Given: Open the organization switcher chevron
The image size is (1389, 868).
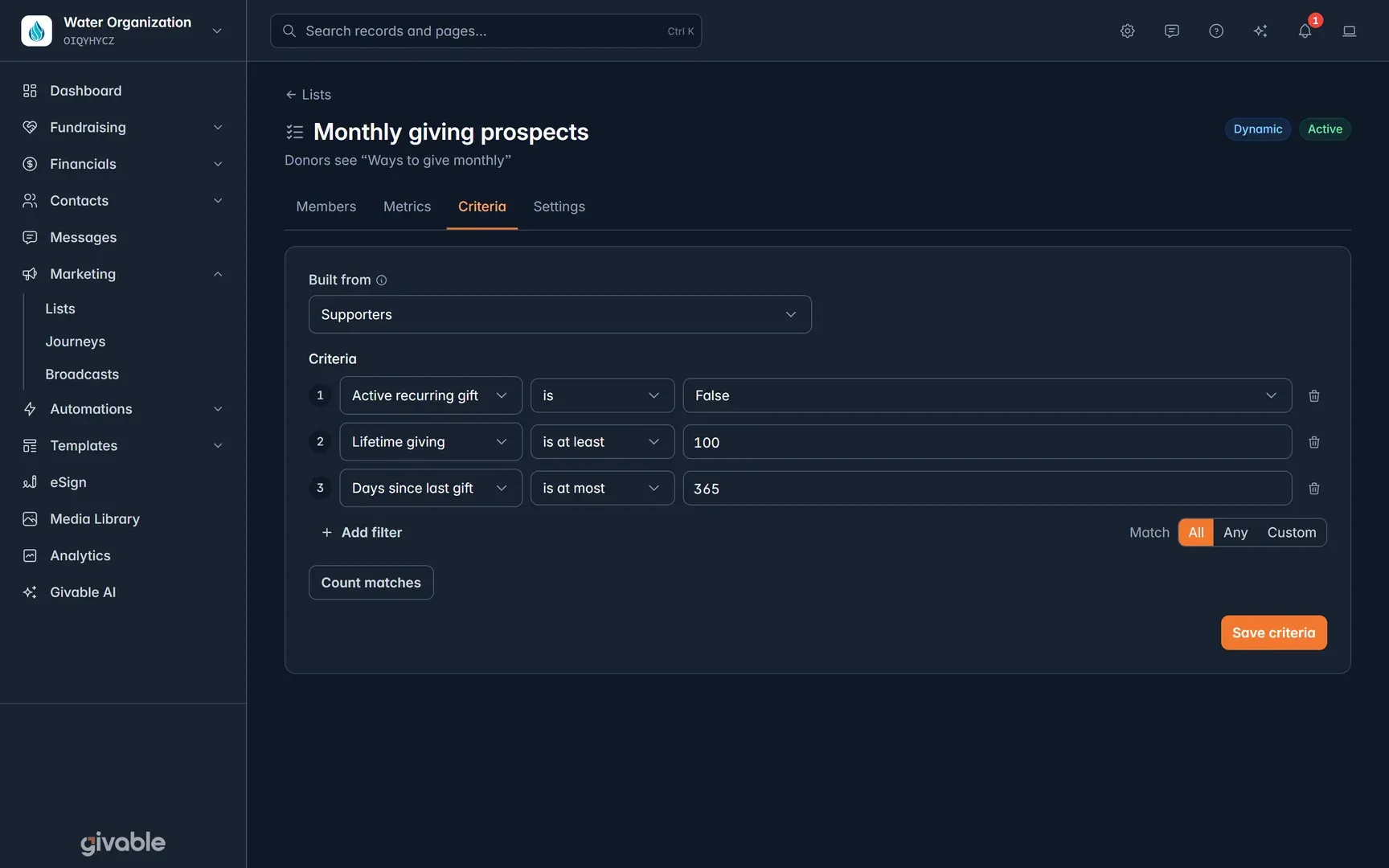Looking at the screenshot, I should point(217,31).
